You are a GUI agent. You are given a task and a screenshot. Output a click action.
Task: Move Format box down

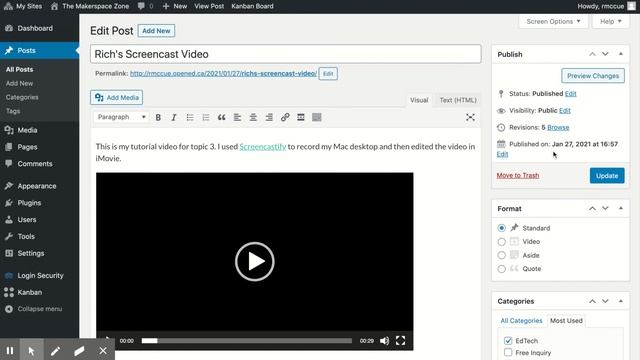605,209
